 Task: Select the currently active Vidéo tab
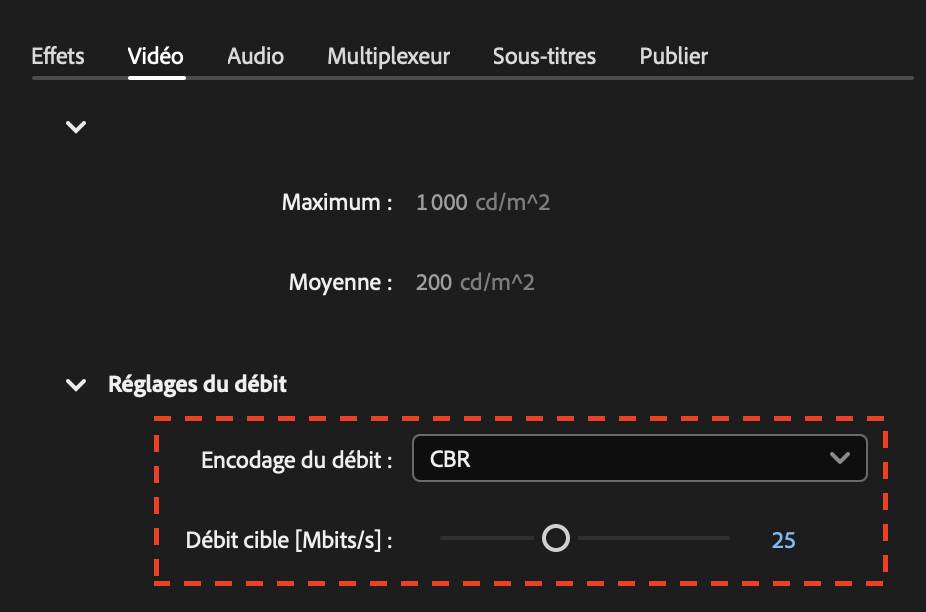156,56
